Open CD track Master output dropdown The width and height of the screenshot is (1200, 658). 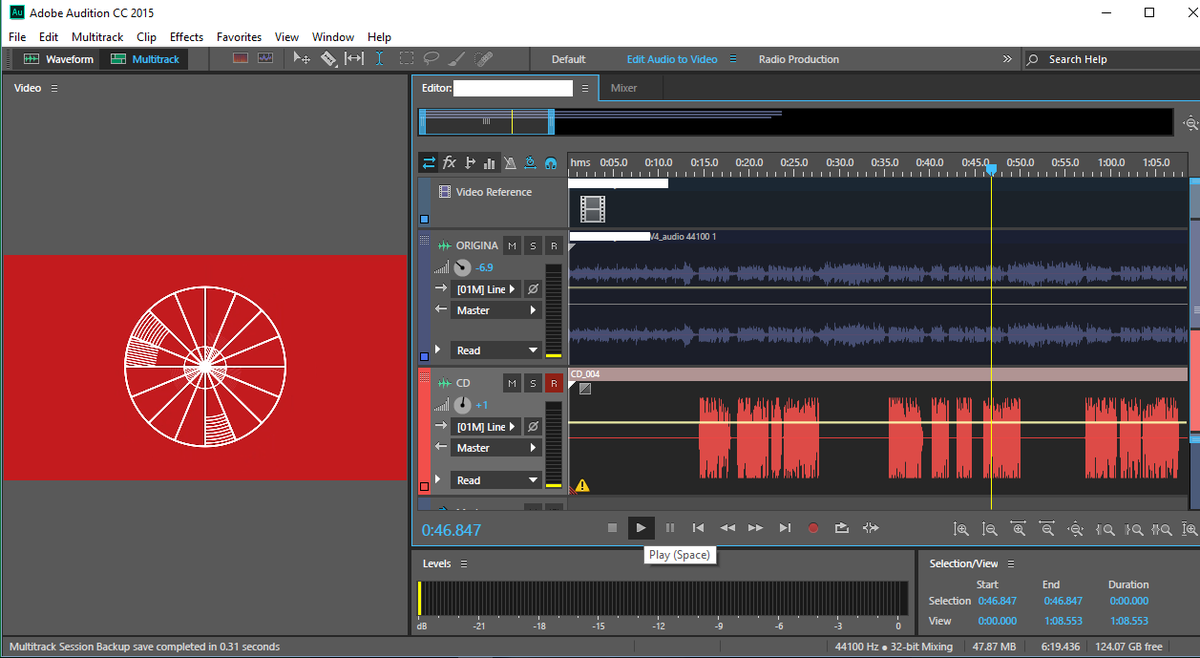[496, 448]
